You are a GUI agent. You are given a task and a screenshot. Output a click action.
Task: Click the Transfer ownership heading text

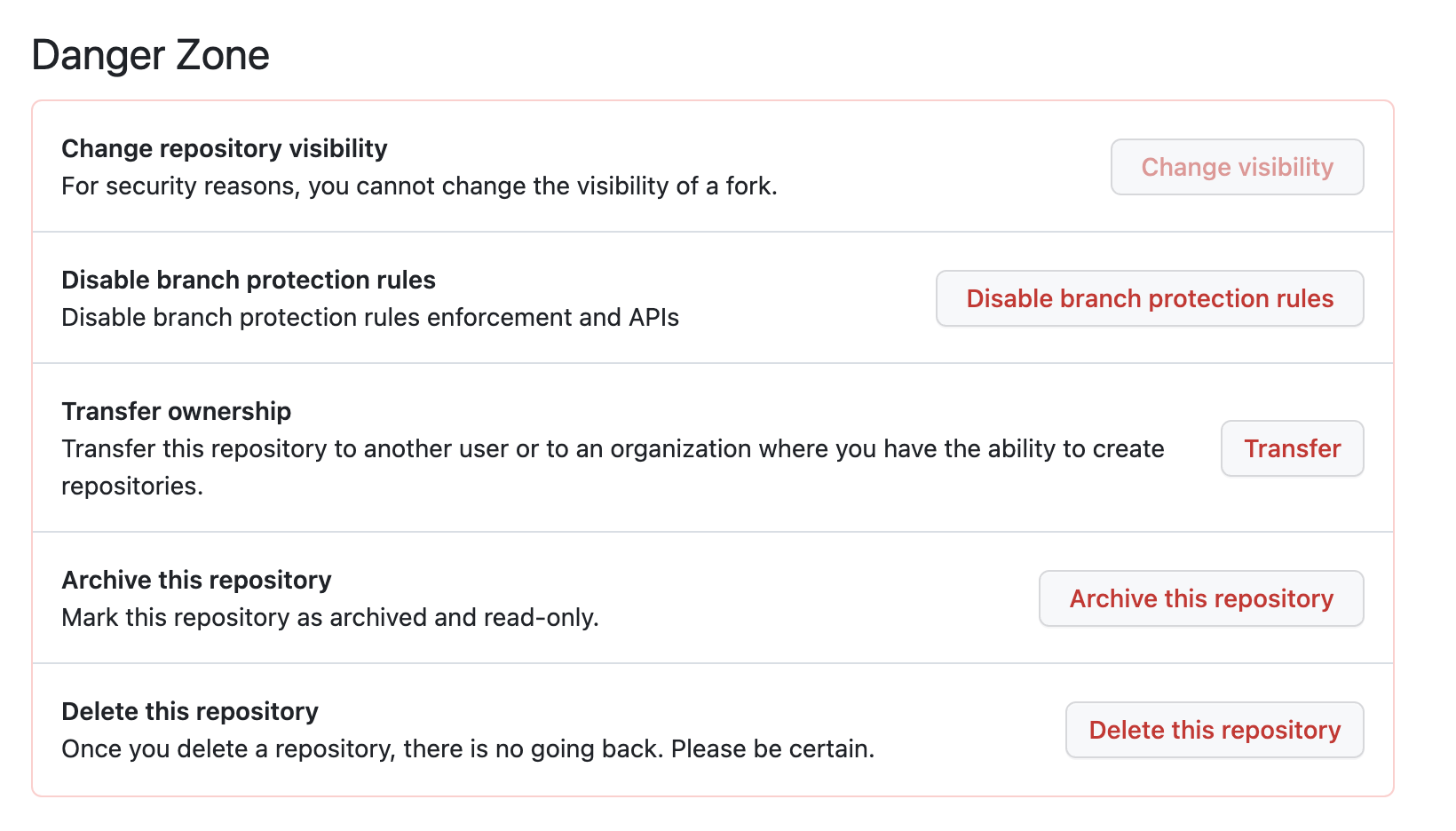177,411
